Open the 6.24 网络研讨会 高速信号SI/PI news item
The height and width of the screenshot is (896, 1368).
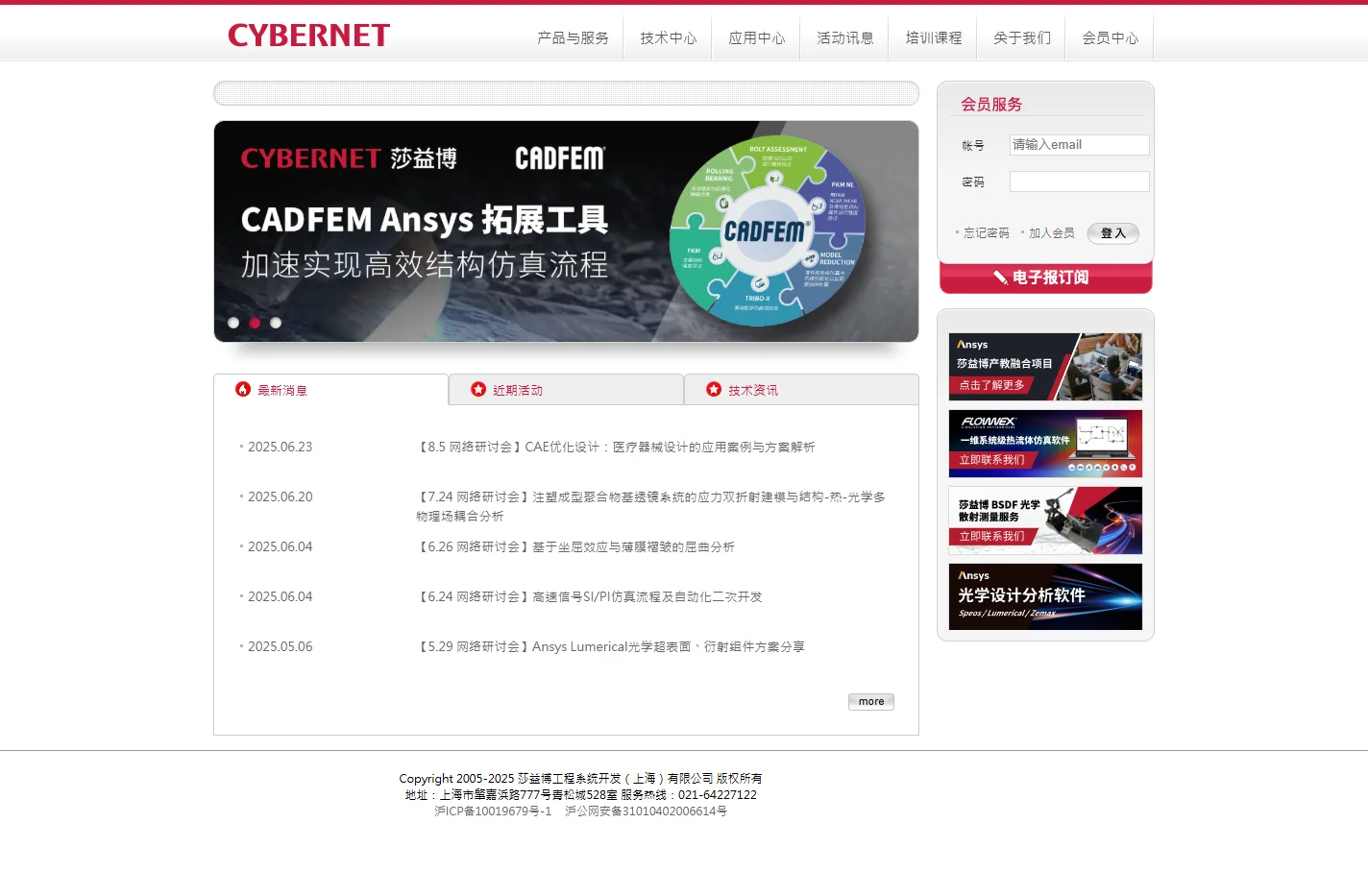(589, 597)
